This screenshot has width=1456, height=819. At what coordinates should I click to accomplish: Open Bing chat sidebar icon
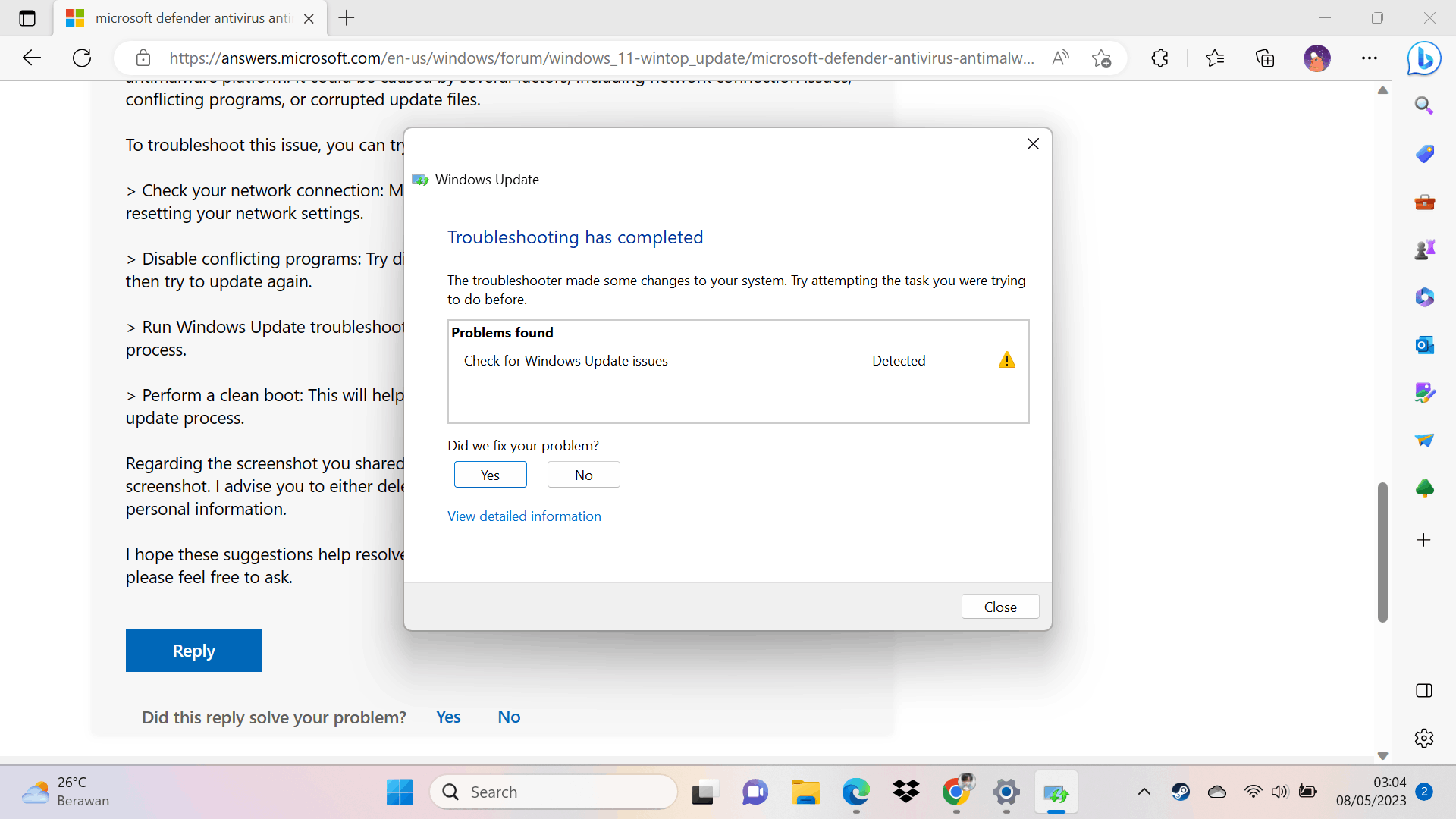click(x=1423, y=58)
